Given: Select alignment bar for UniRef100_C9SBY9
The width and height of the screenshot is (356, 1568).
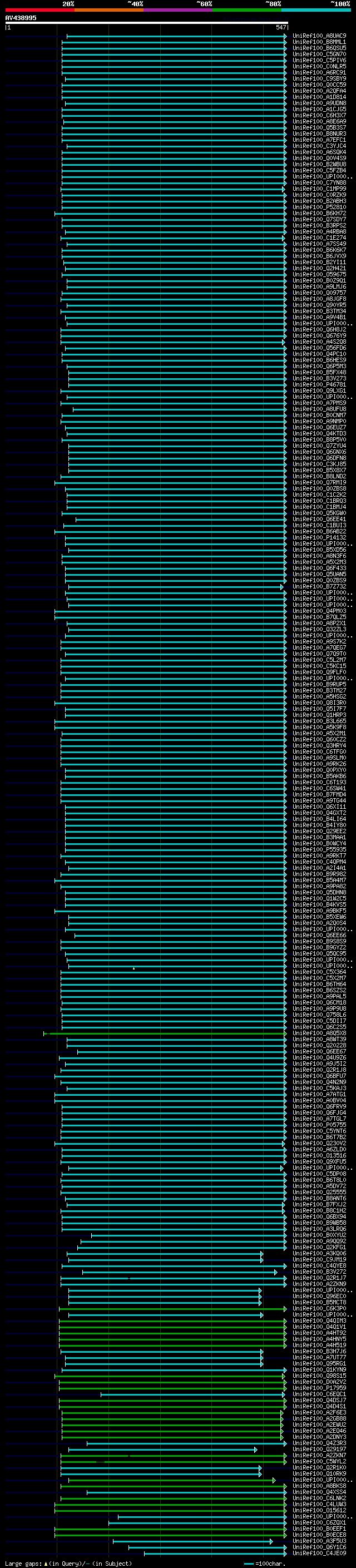Looking at the screenshot, I should coord(176,78).
